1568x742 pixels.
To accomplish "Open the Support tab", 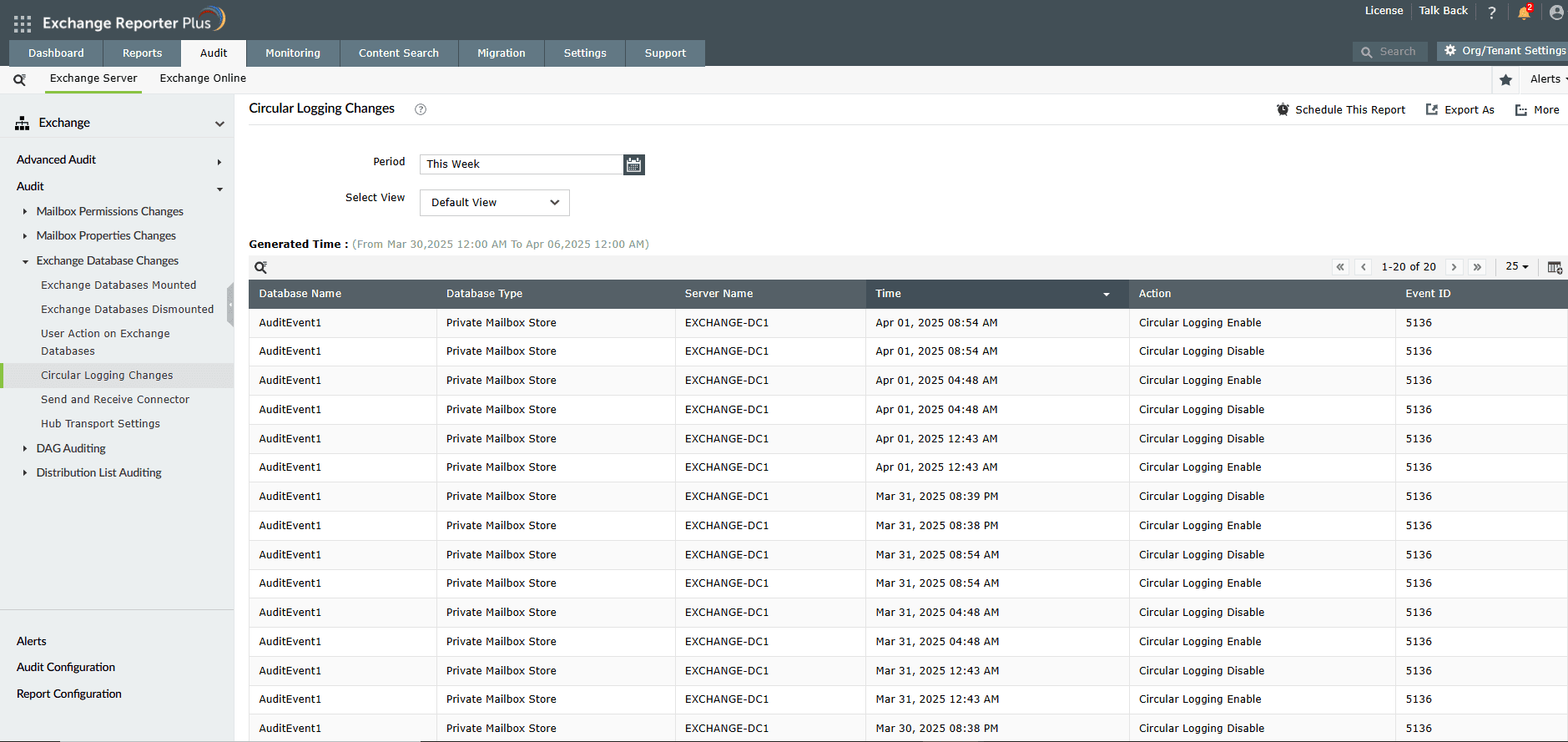I will (x=665, y=53).
